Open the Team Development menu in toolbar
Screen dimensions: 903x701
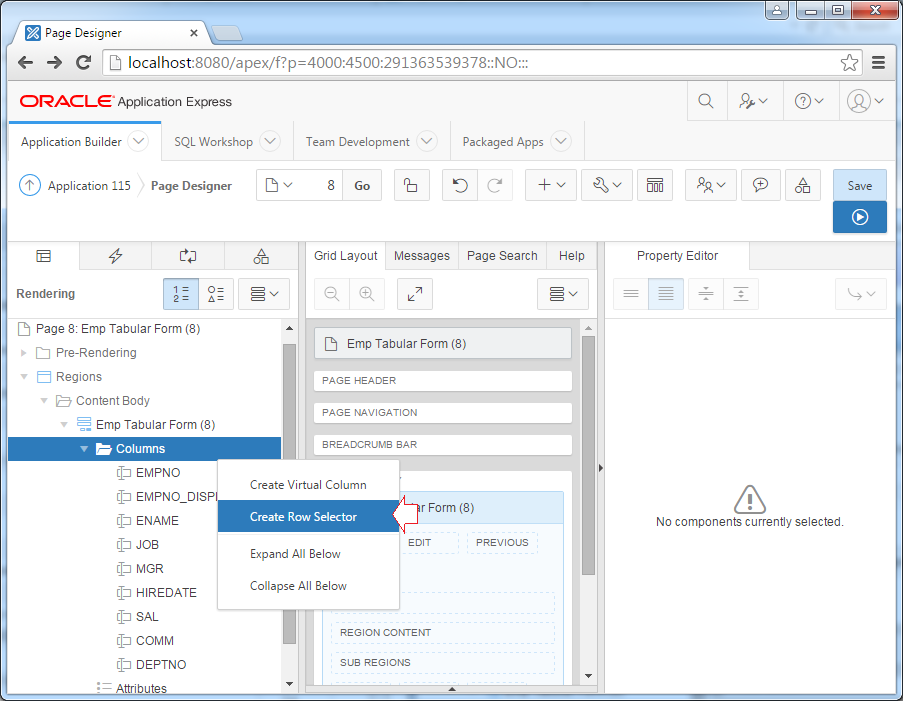[x=711, y=185]
